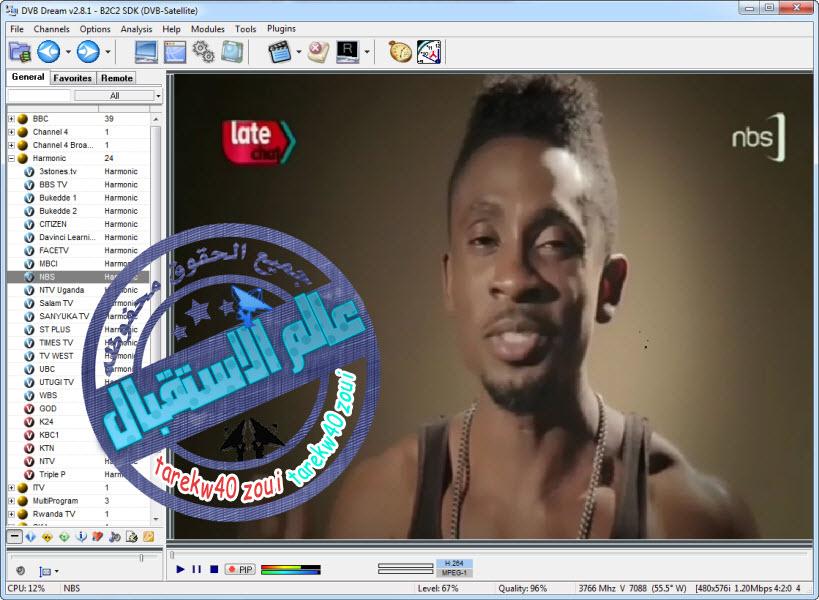Click the blue diamond filter icon

pos(31,537)
